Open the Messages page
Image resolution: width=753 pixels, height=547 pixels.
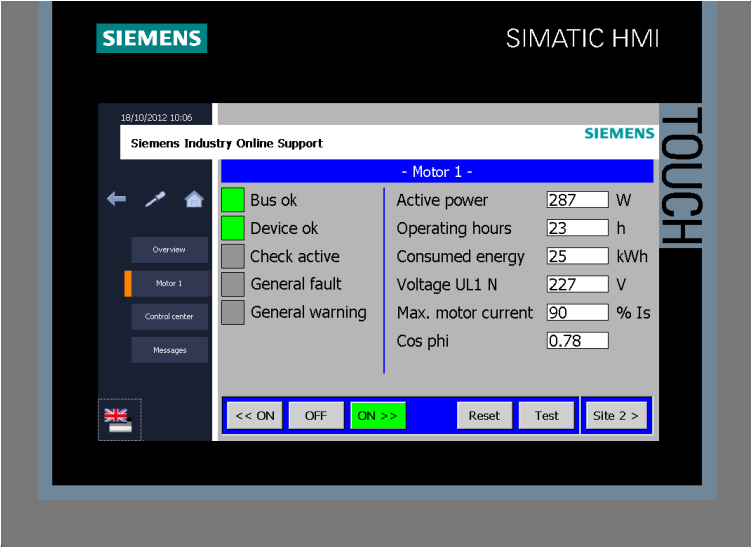tap(169, 350)
